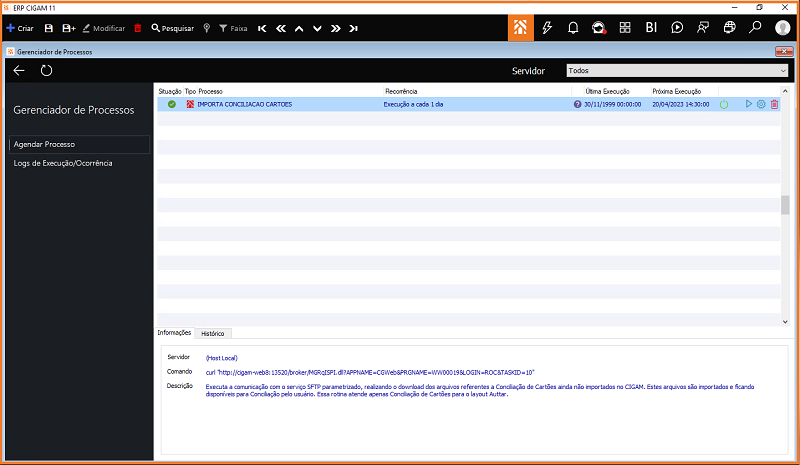This screenshot has height=465, width=800.
Task: Click the process list vertical scrollbar thumb
Action: coord(785,205)
